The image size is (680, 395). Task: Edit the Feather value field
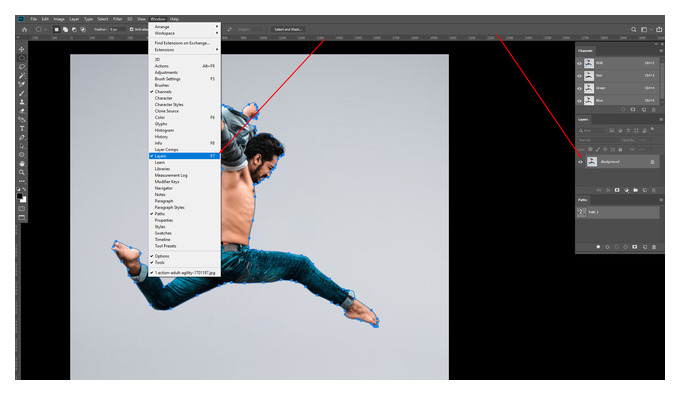(x=117, y=29)
